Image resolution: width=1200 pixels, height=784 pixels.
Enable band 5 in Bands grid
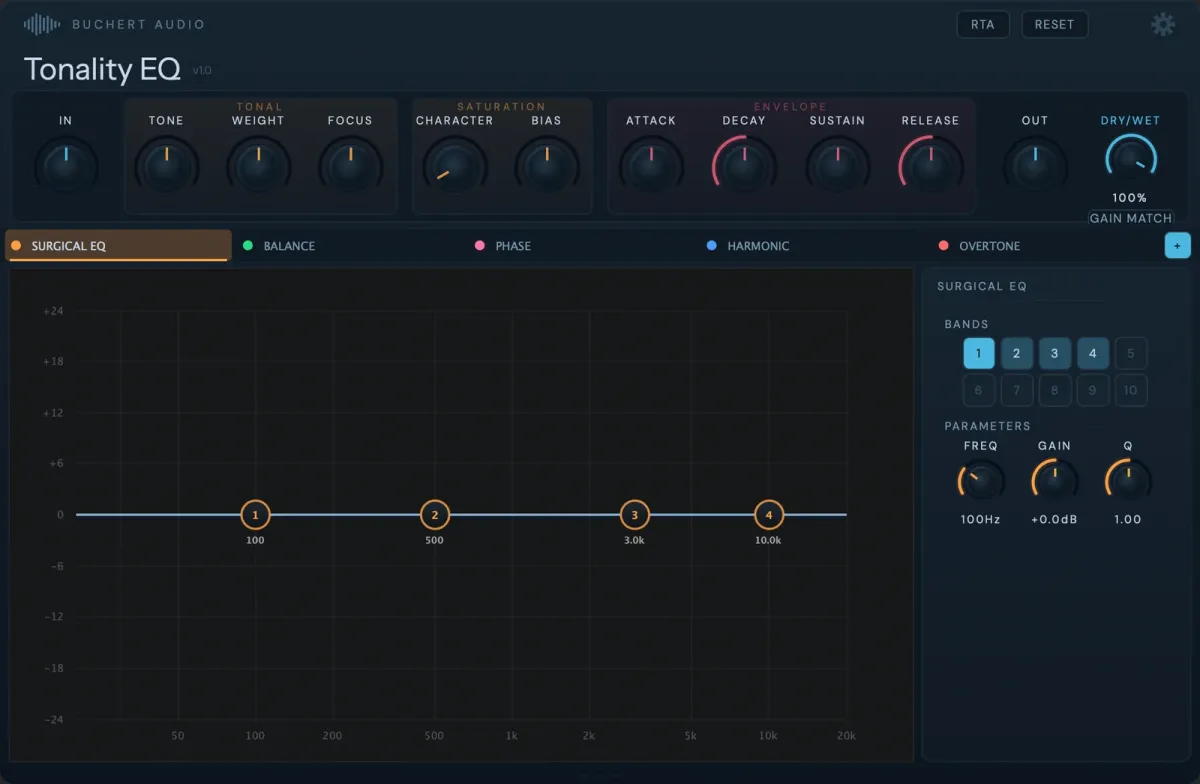click(1130, 353)
